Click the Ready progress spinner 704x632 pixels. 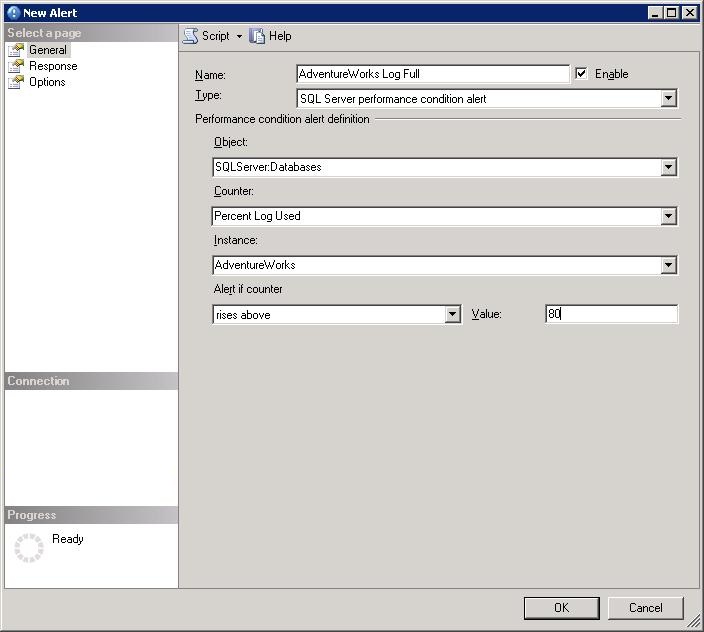tap(29, 548)
